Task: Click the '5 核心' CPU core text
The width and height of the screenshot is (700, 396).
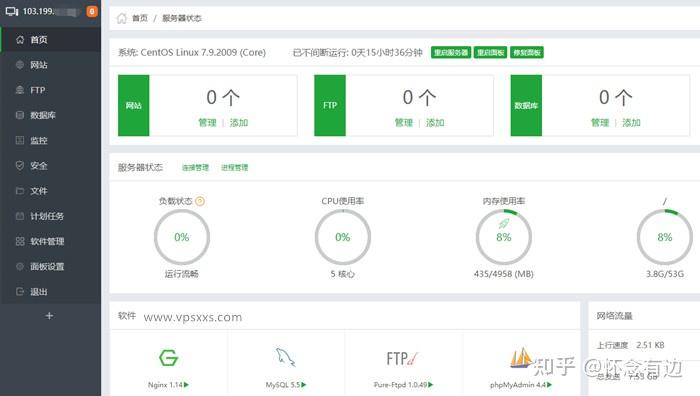Action: tap(343, 274)
